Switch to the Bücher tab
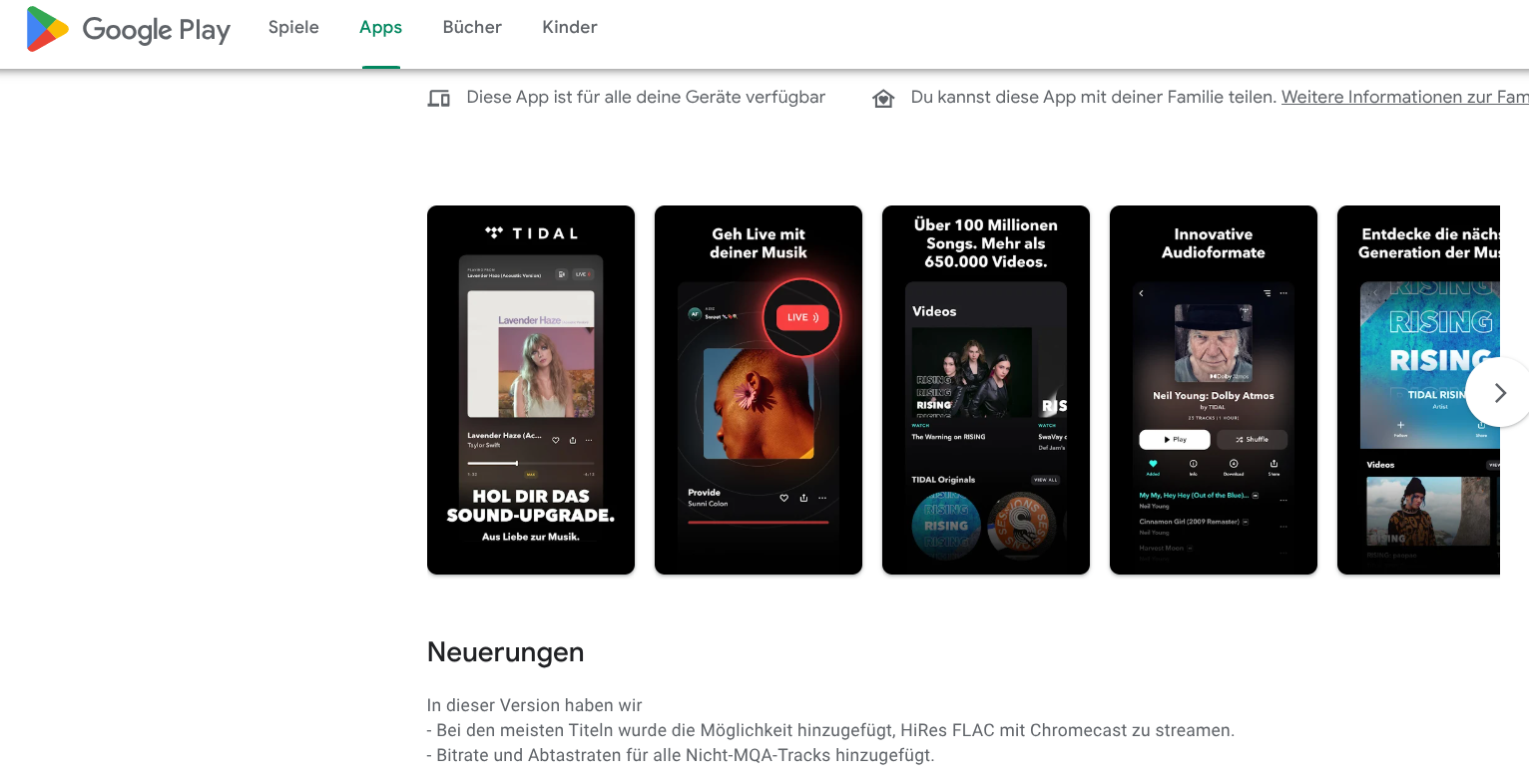 tap(472, 28)
